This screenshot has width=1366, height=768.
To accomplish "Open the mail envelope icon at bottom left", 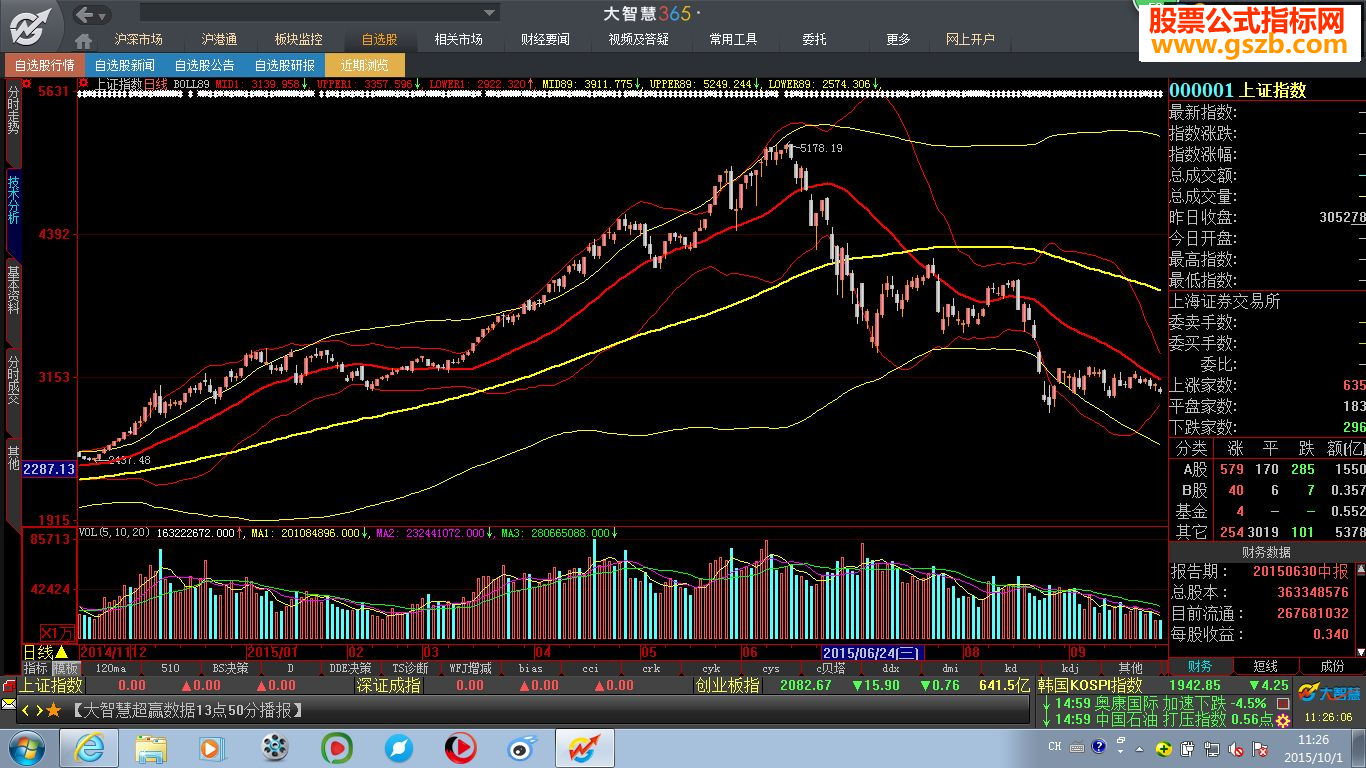I will click(9, 706).
